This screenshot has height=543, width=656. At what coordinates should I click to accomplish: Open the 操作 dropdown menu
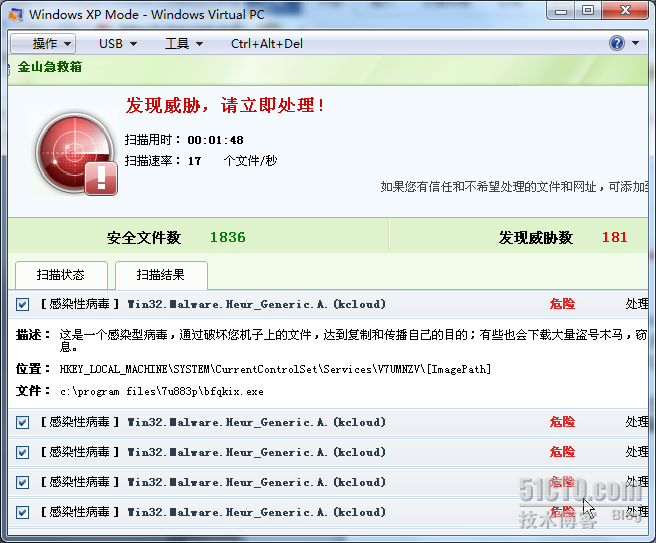point(43,44)
